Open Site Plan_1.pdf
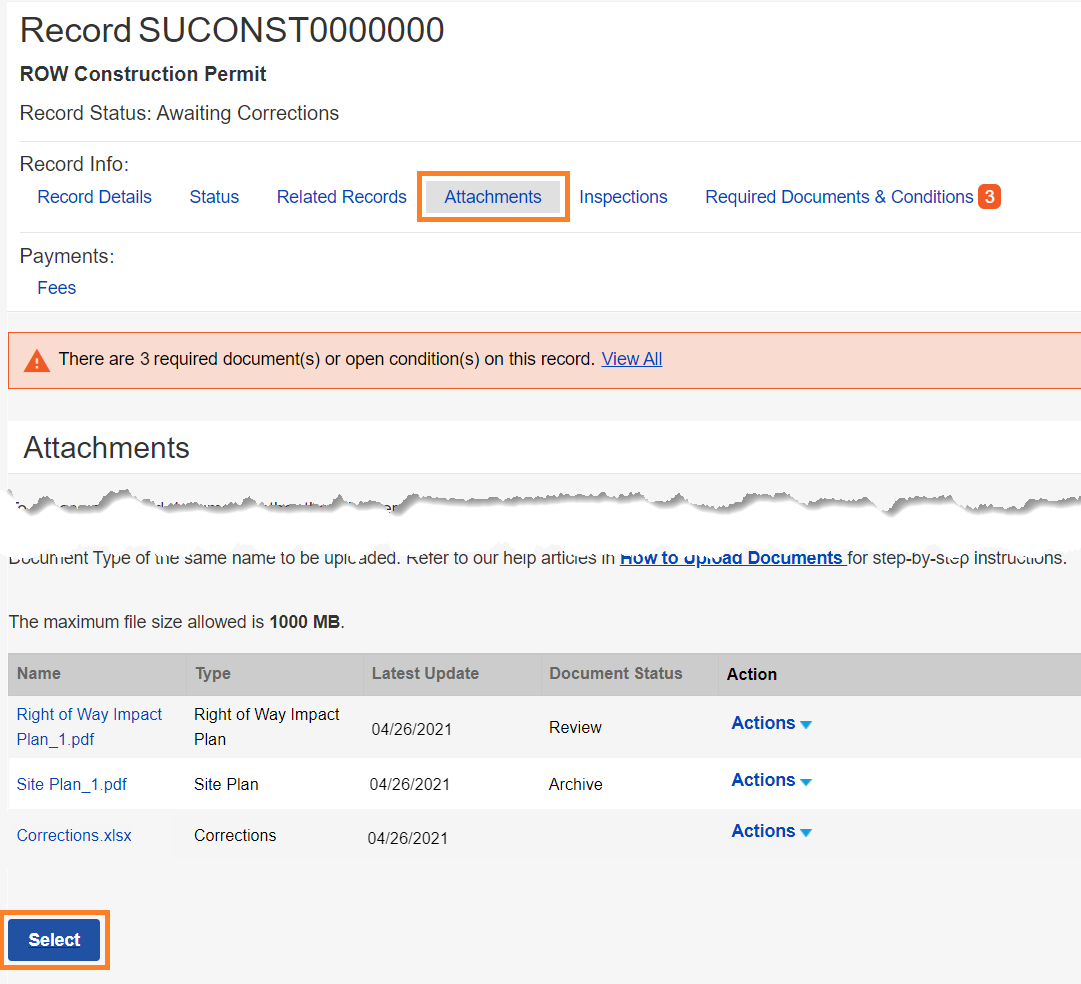The height and width of the screenshot is (984, 1081). (71, 784)
